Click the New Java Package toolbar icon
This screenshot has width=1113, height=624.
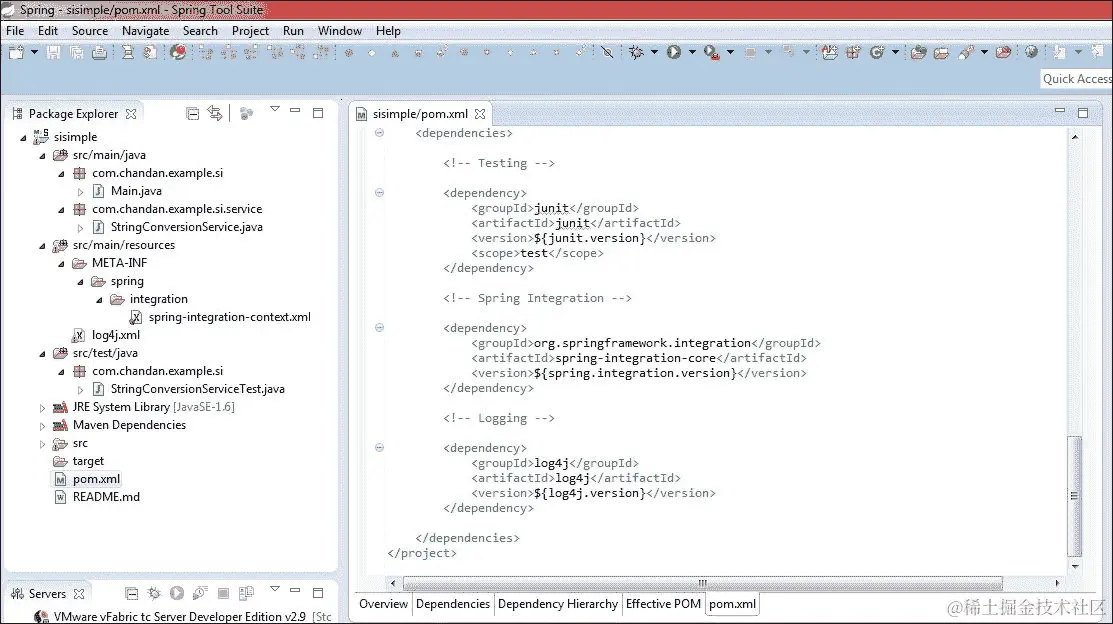click(853, 53)
